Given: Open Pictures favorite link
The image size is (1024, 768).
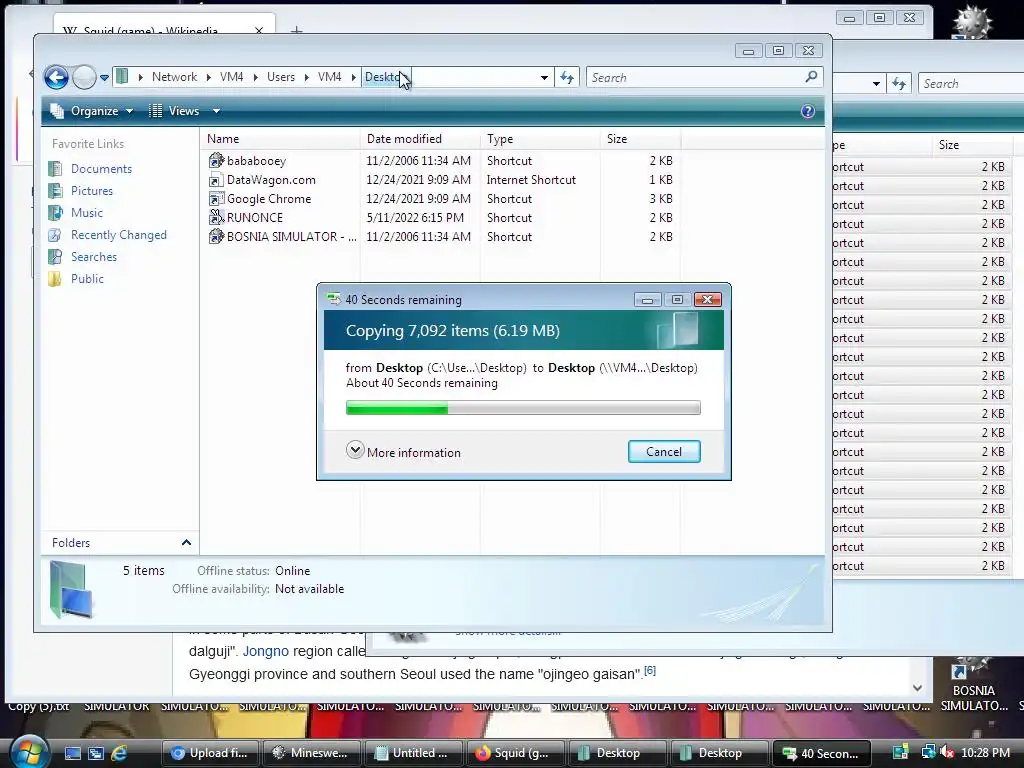Looking at the screenshot, I should (x=92, y=191).
